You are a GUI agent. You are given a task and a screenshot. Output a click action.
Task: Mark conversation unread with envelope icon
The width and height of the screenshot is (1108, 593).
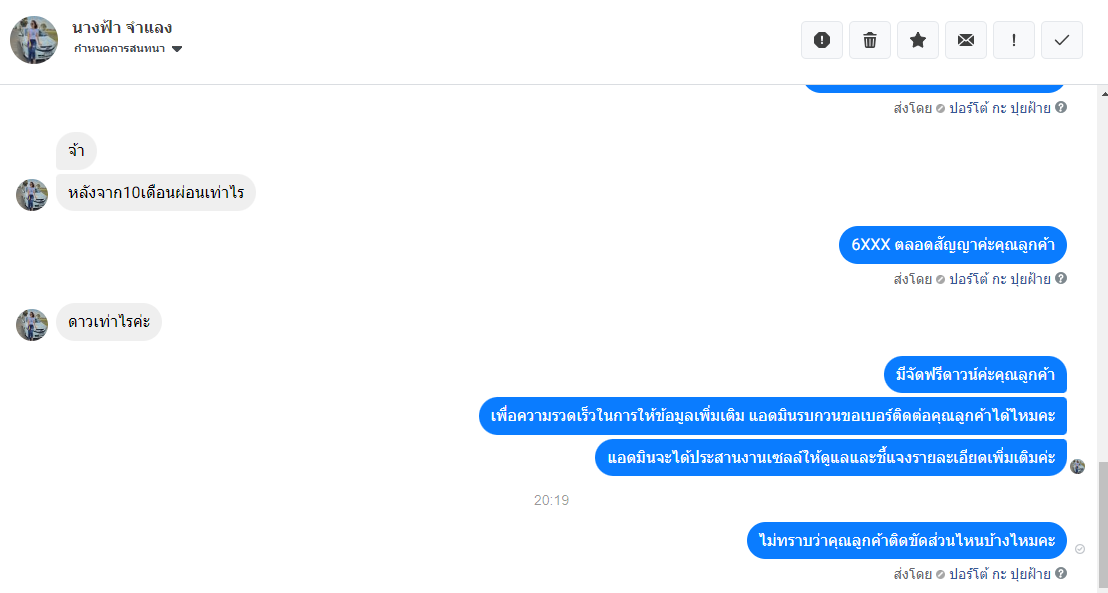(965, 40)
